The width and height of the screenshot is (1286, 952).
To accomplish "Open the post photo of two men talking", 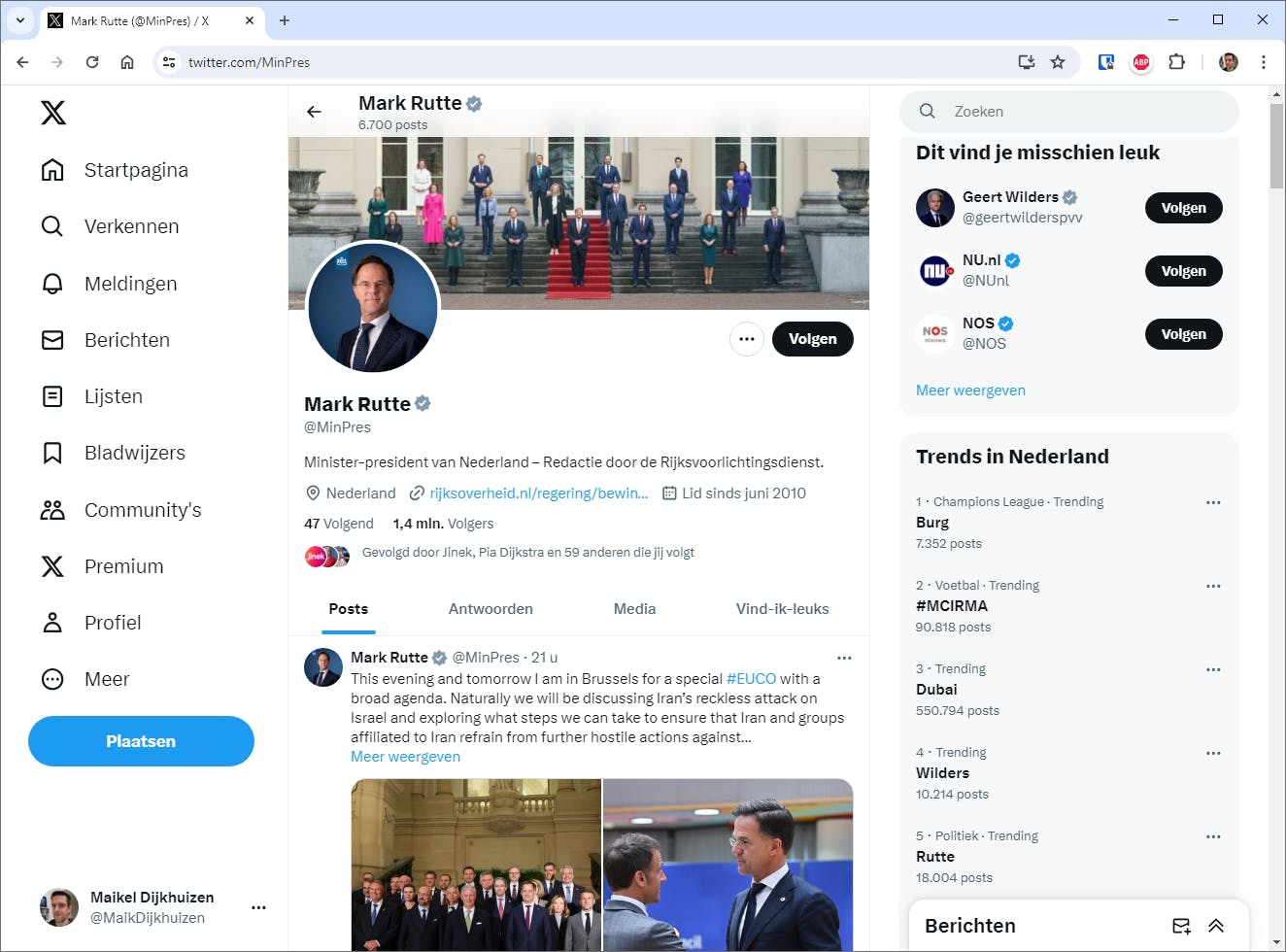I will (x=728, y=865).
